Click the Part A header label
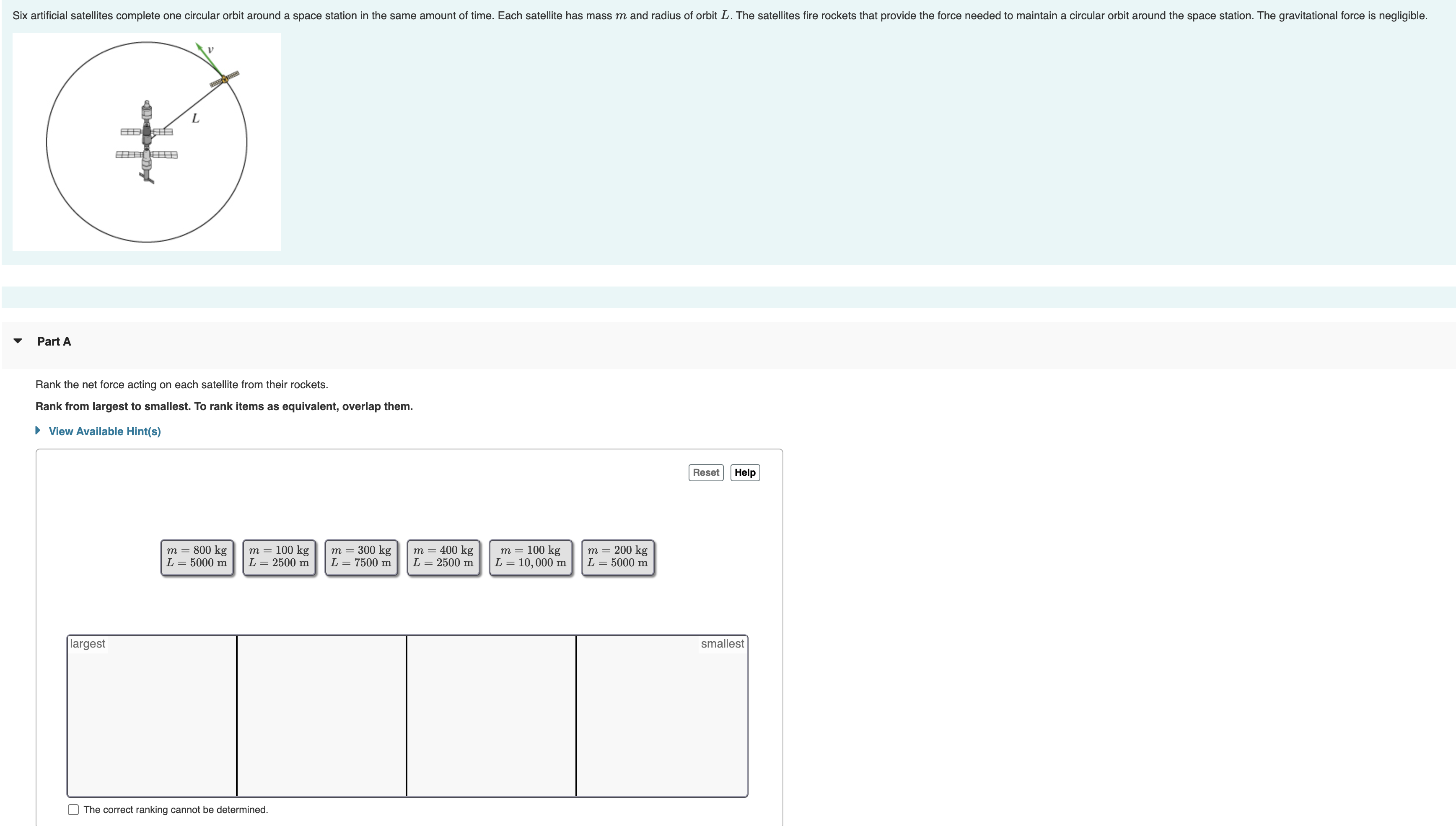1456x826 pixels. coord(54,341)
